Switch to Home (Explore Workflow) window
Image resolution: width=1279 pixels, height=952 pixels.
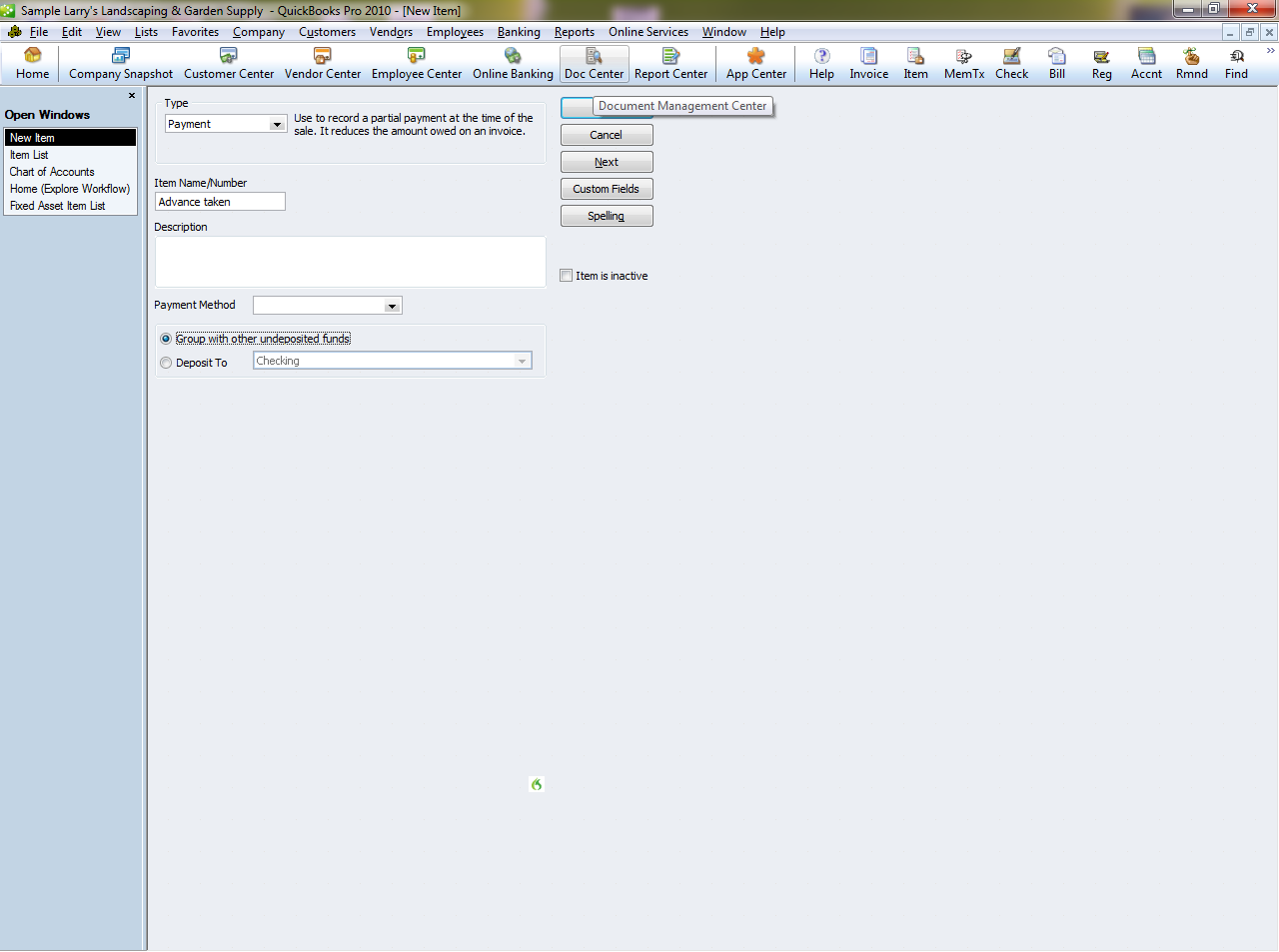click(x=70, y=189)
